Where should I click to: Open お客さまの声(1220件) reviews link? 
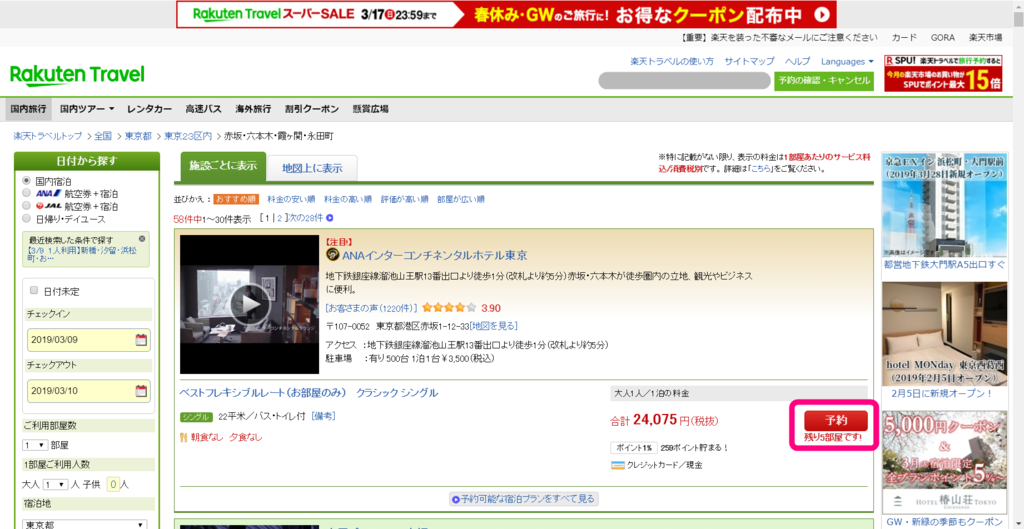click(x=371, y=308)
